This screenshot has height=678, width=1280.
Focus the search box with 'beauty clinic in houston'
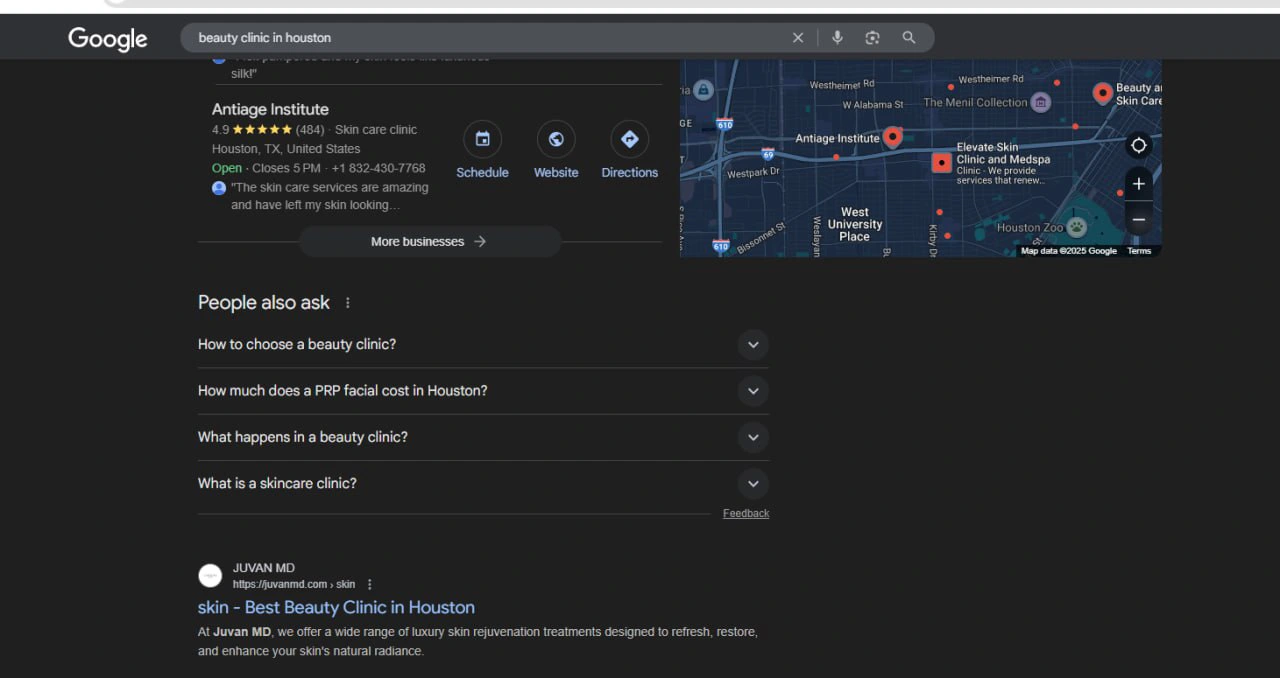click(x=490, y=38)
